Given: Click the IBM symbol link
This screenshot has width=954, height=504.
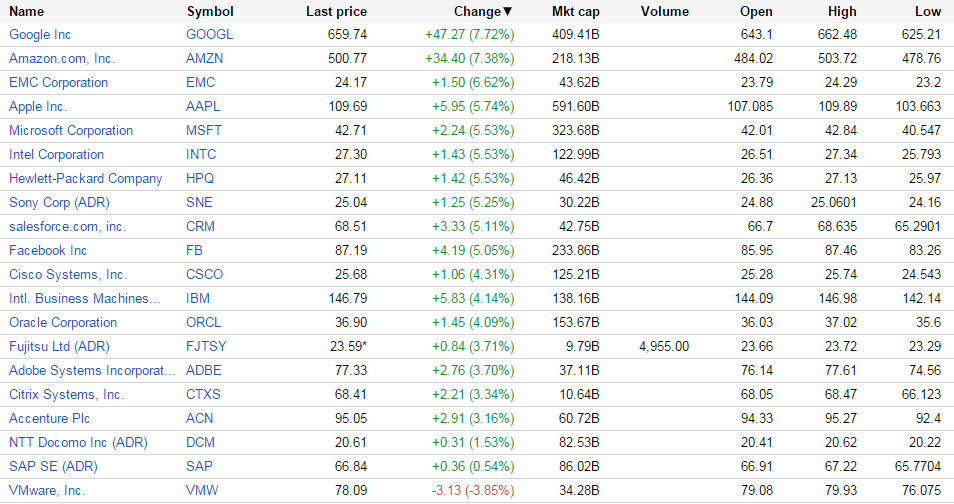Looking at the screenshot, I should 198,298.
